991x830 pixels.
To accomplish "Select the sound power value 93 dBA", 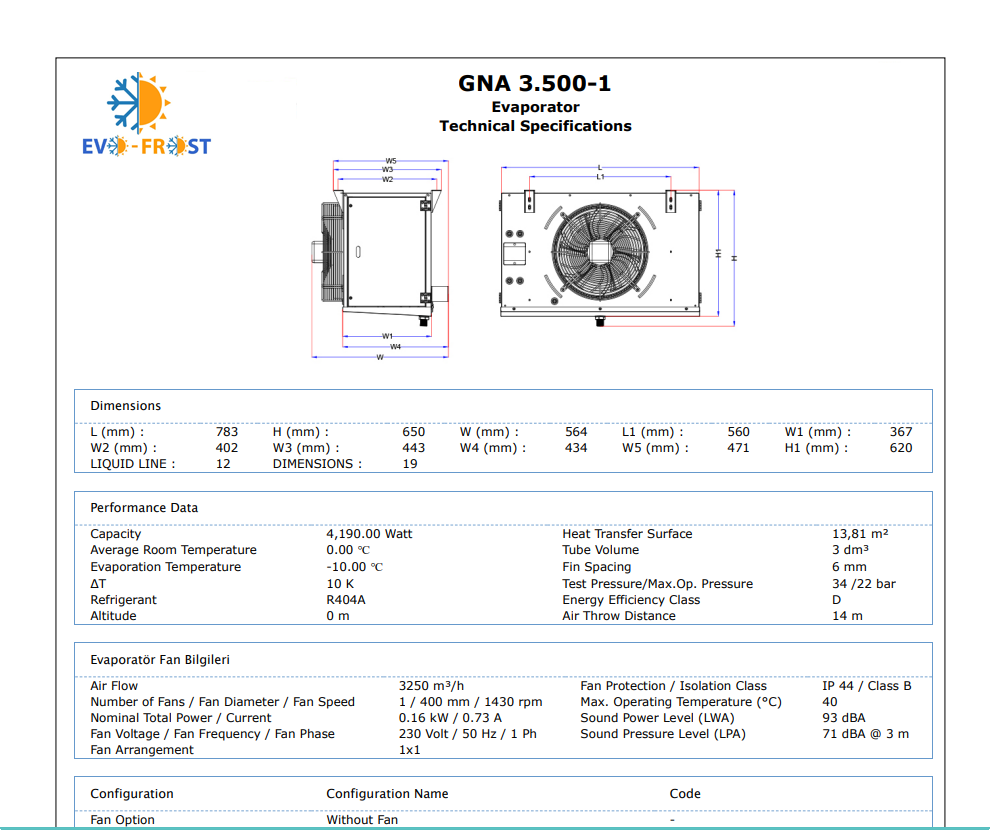I will tap(844, 718).
